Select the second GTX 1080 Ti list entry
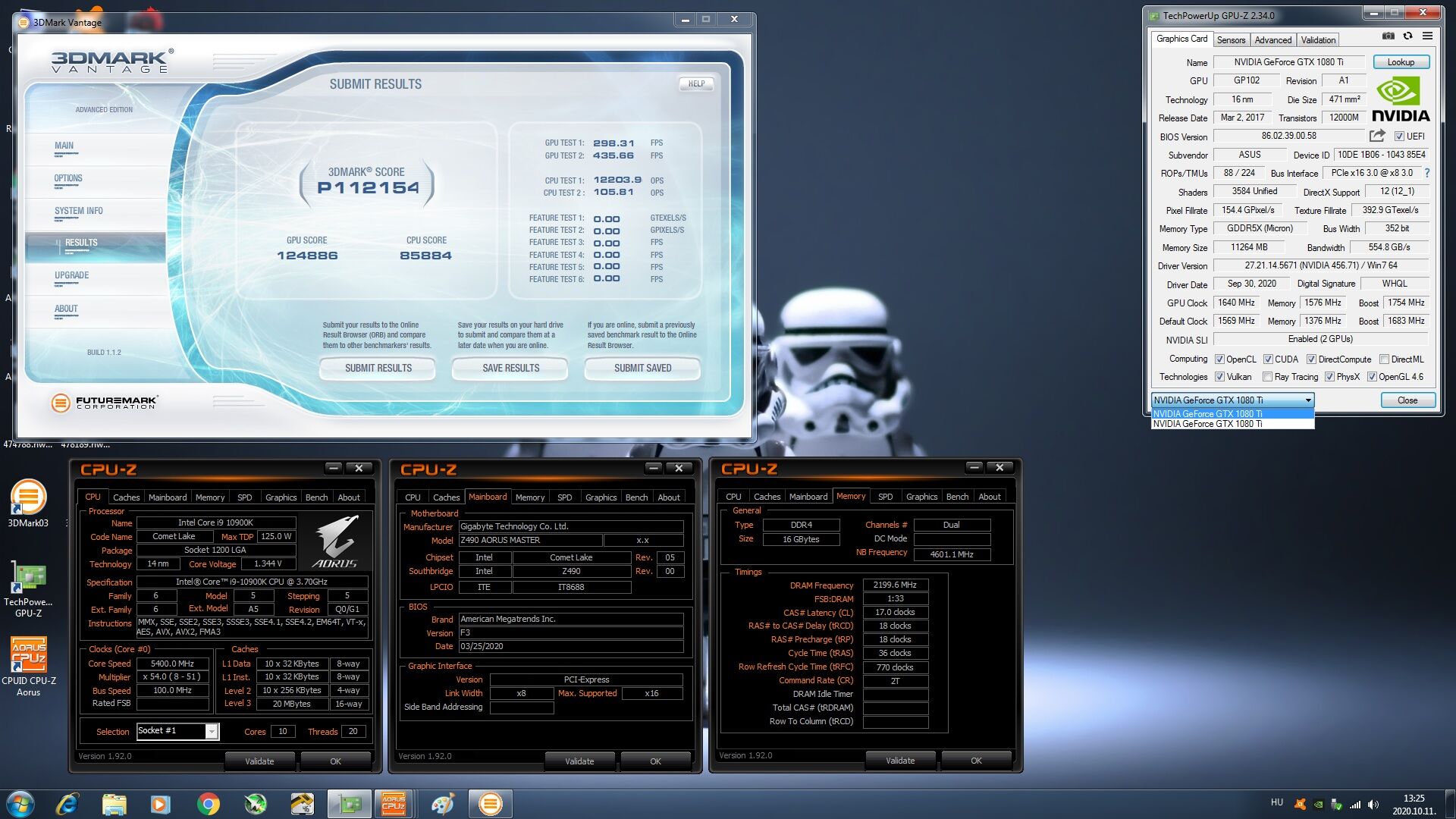1456x819 pixels. [x=1232, y=424]
